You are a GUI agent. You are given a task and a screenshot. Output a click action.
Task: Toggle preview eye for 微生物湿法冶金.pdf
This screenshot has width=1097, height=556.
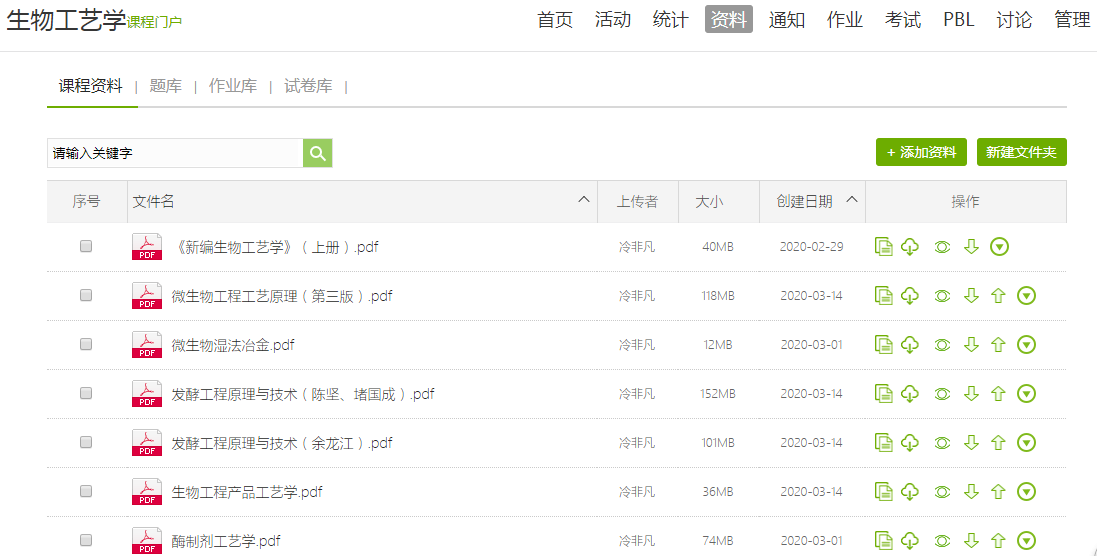[x=941, y=345]
